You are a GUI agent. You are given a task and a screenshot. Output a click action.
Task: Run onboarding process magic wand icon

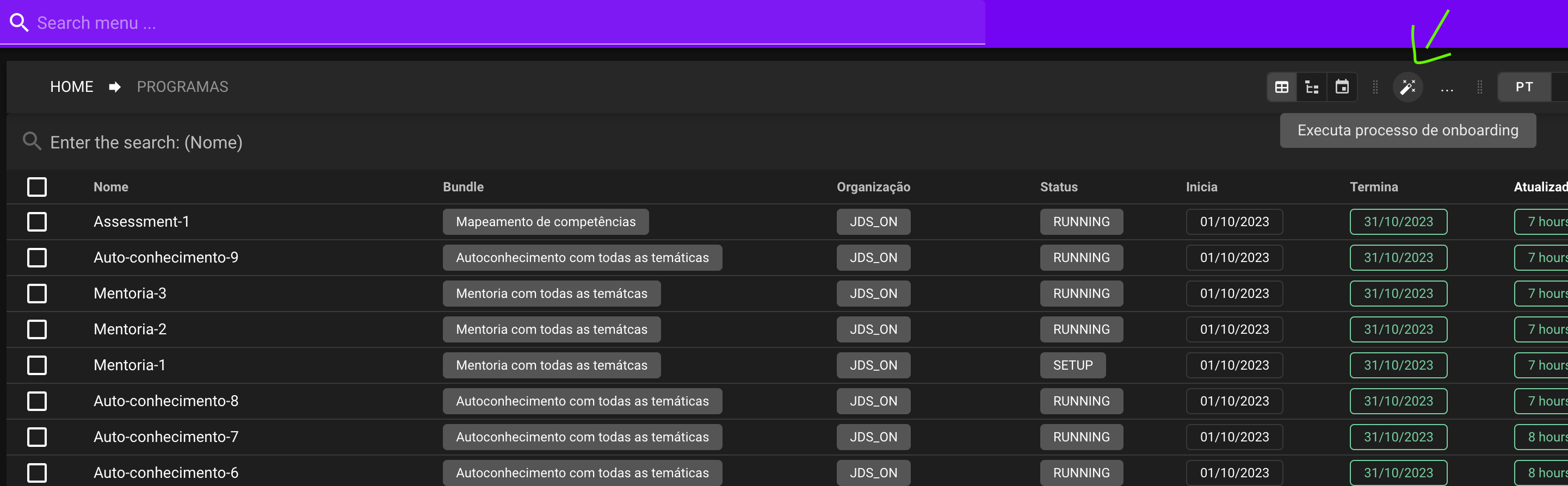[1408, 87]
